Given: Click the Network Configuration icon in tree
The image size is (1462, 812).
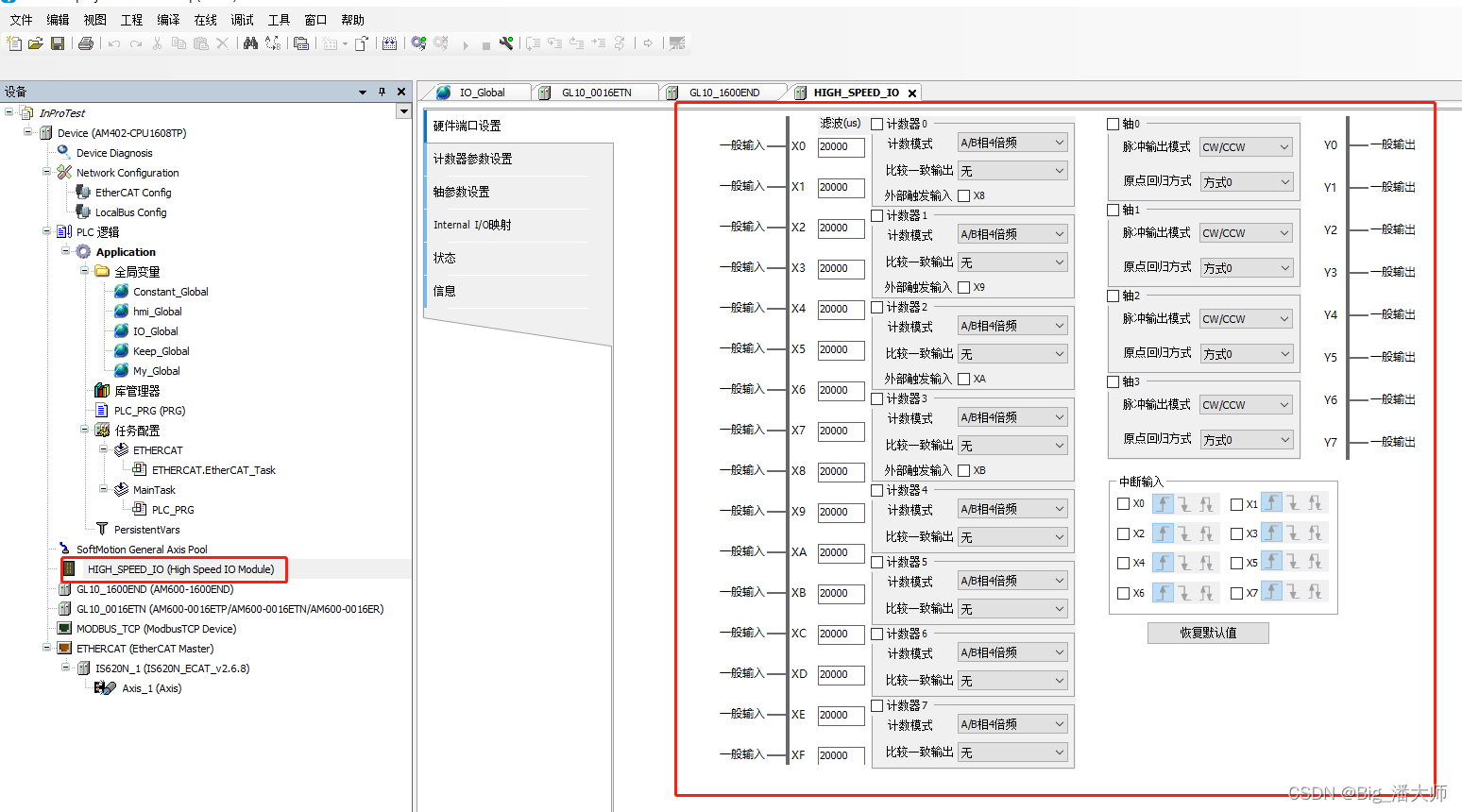Looking at the screenshot, I should (64, 172).
